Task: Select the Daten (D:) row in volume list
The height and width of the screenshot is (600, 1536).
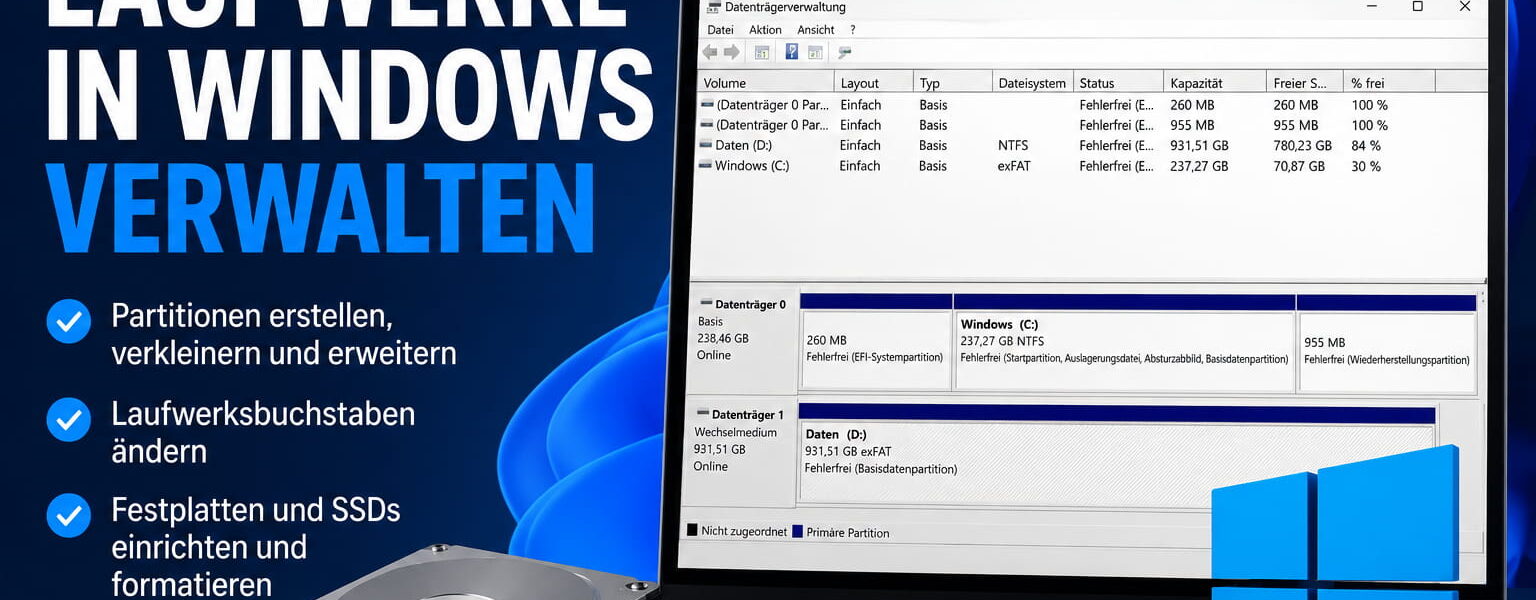Action: (1092, 145)
